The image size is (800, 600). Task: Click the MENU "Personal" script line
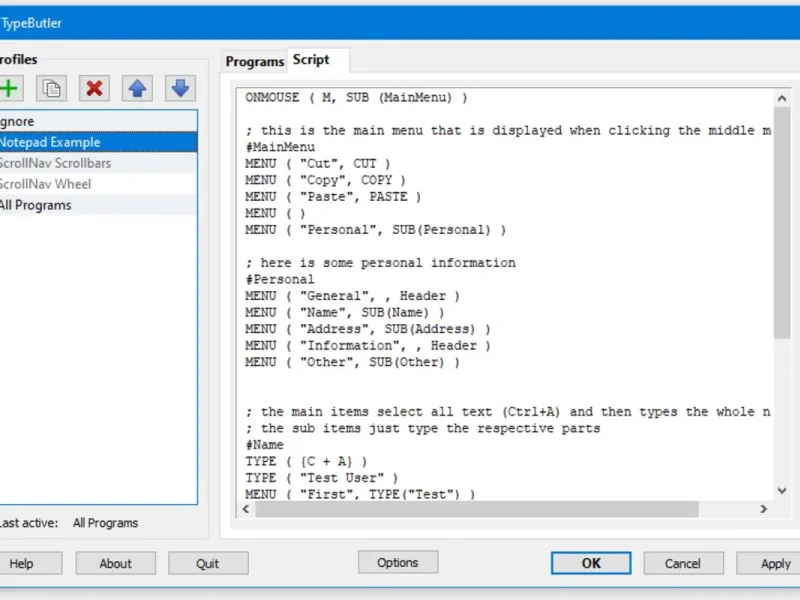click(376, 230)
